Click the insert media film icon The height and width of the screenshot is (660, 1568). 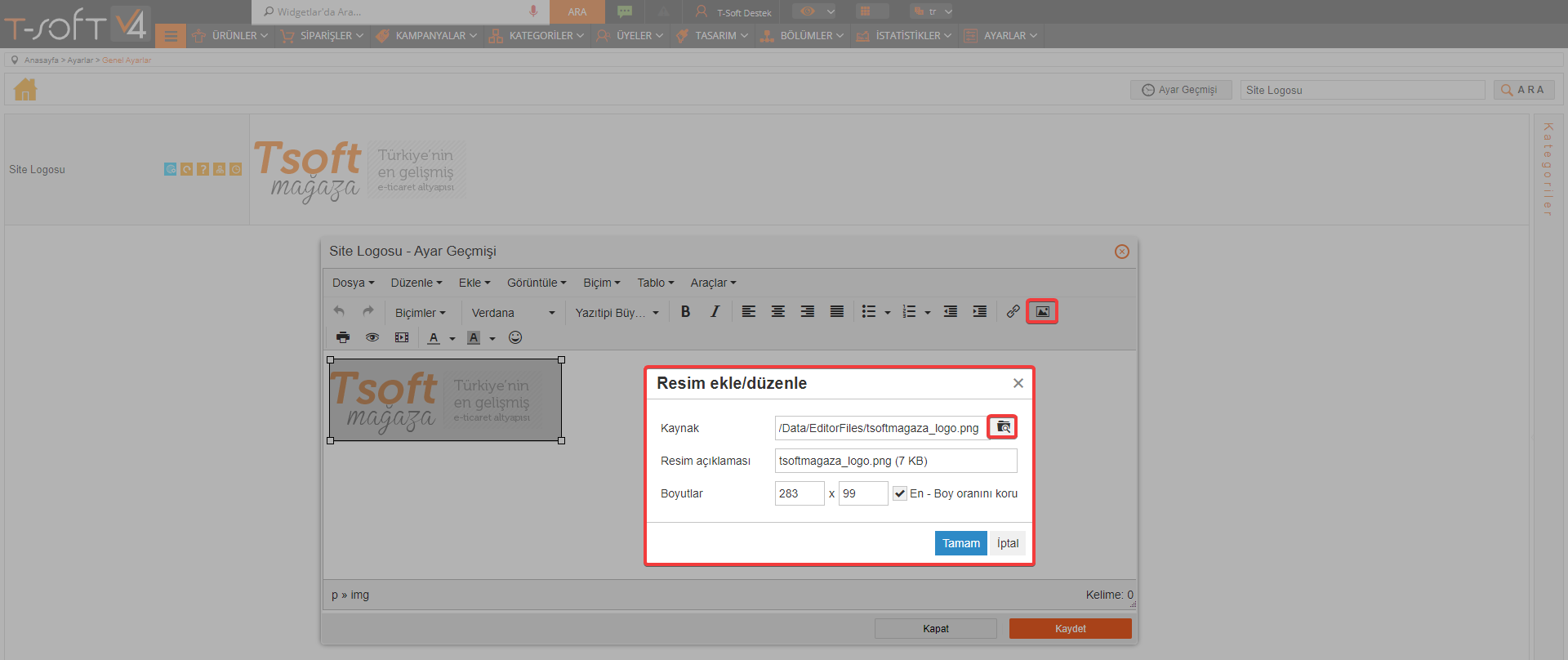(x=402, y=337)
